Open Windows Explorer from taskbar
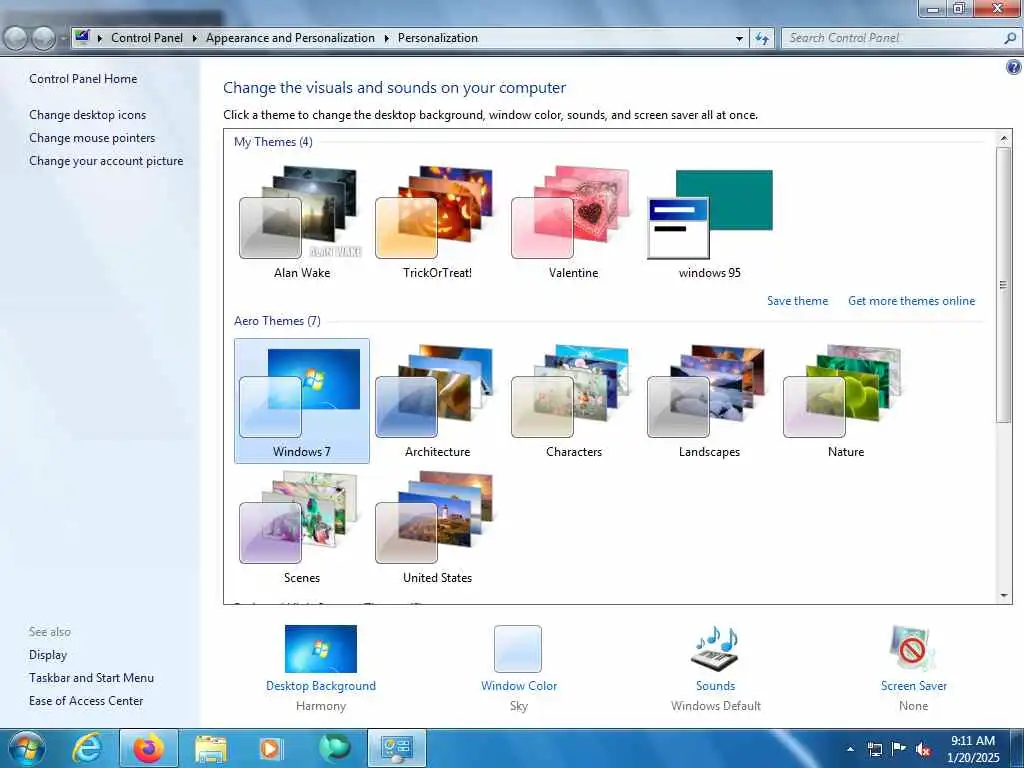 (210, 748)
